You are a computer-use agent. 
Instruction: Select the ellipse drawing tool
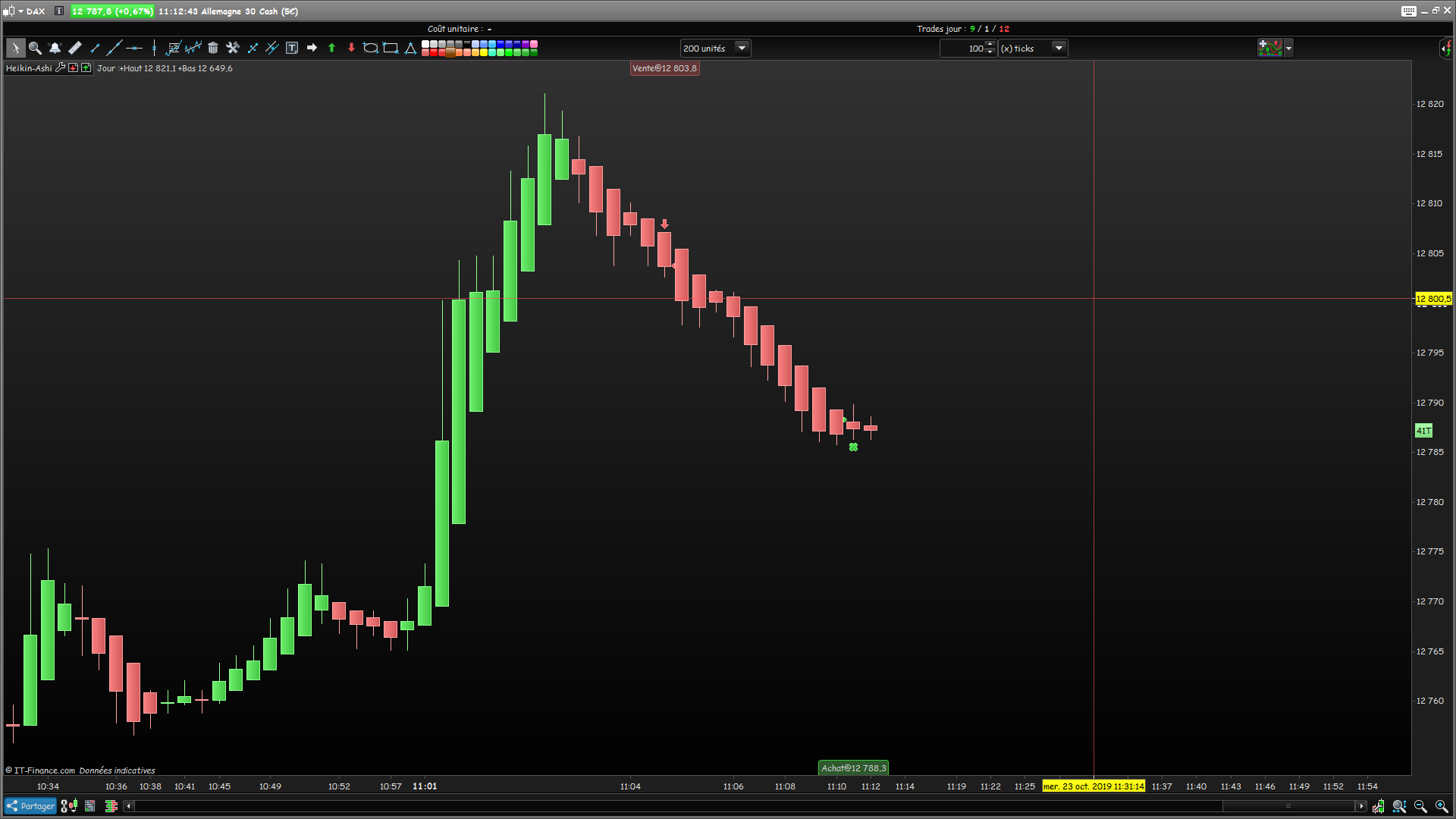coord(370,48)
